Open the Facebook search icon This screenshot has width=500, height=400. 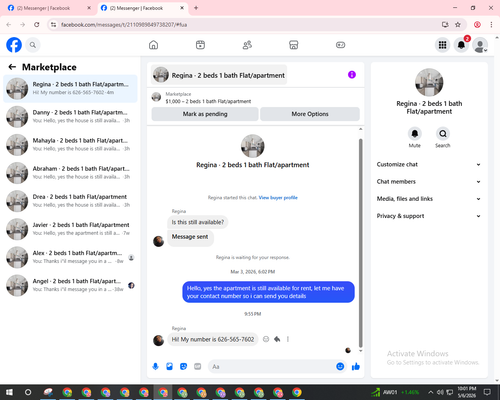33,45
